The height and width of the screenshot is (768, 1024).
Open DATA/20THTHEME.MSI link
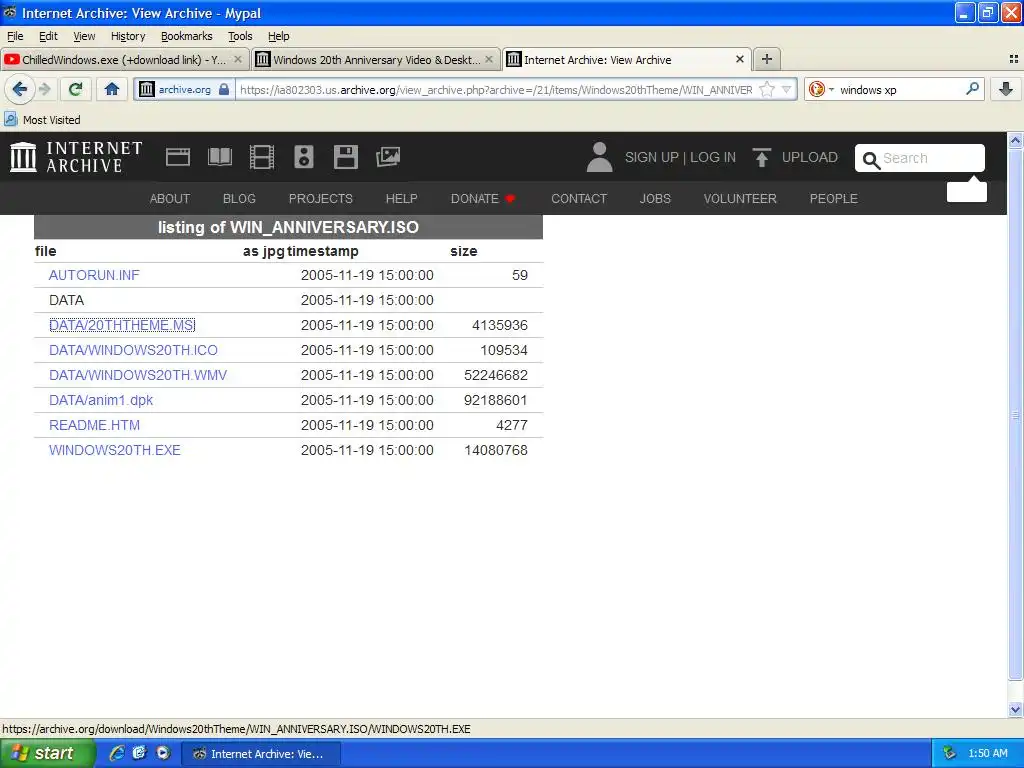point(122,325)
